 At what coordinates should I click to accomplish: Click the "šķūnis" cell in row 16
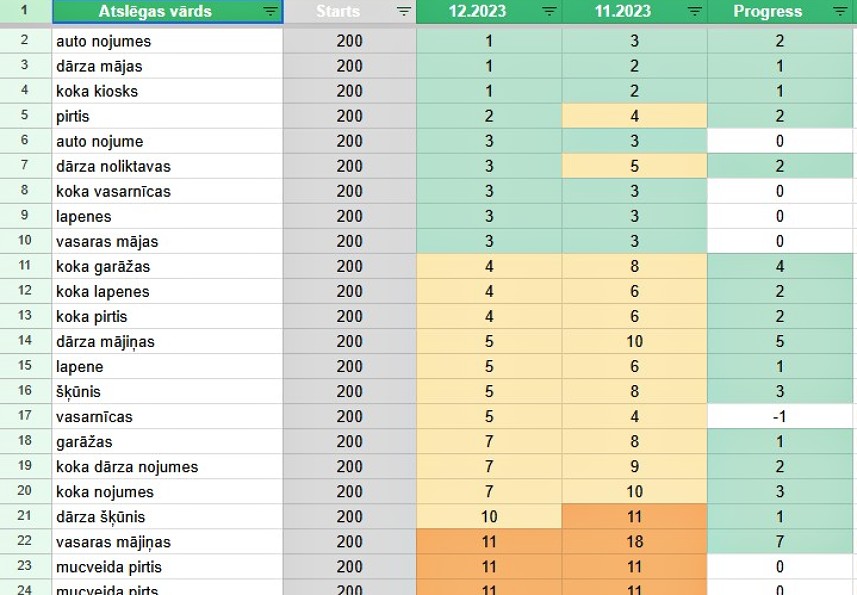167,392
